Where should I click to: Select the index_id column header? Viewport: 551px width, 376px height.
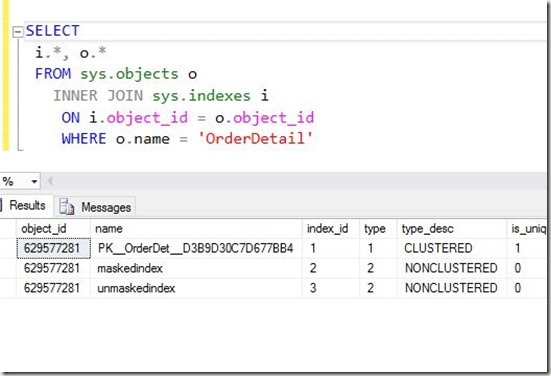331,229
